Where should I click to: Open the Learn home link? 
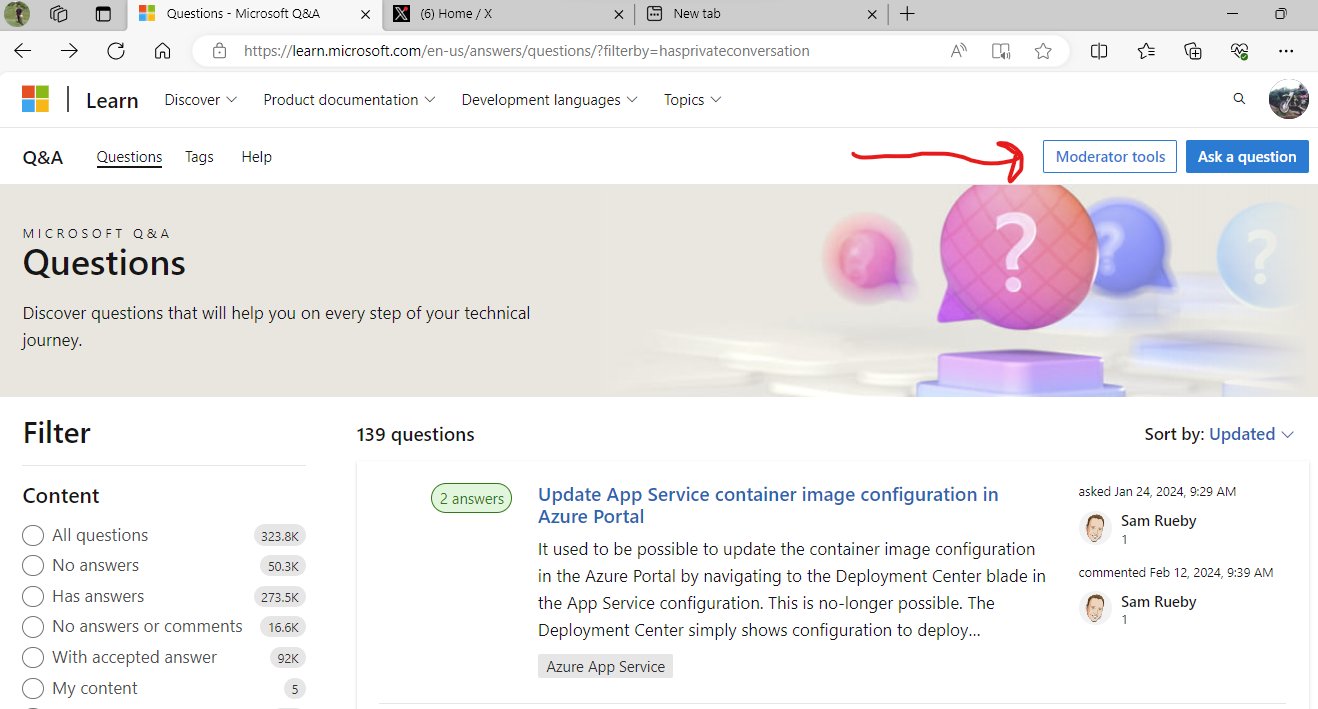pyautogui.click(x=112, y=100)
